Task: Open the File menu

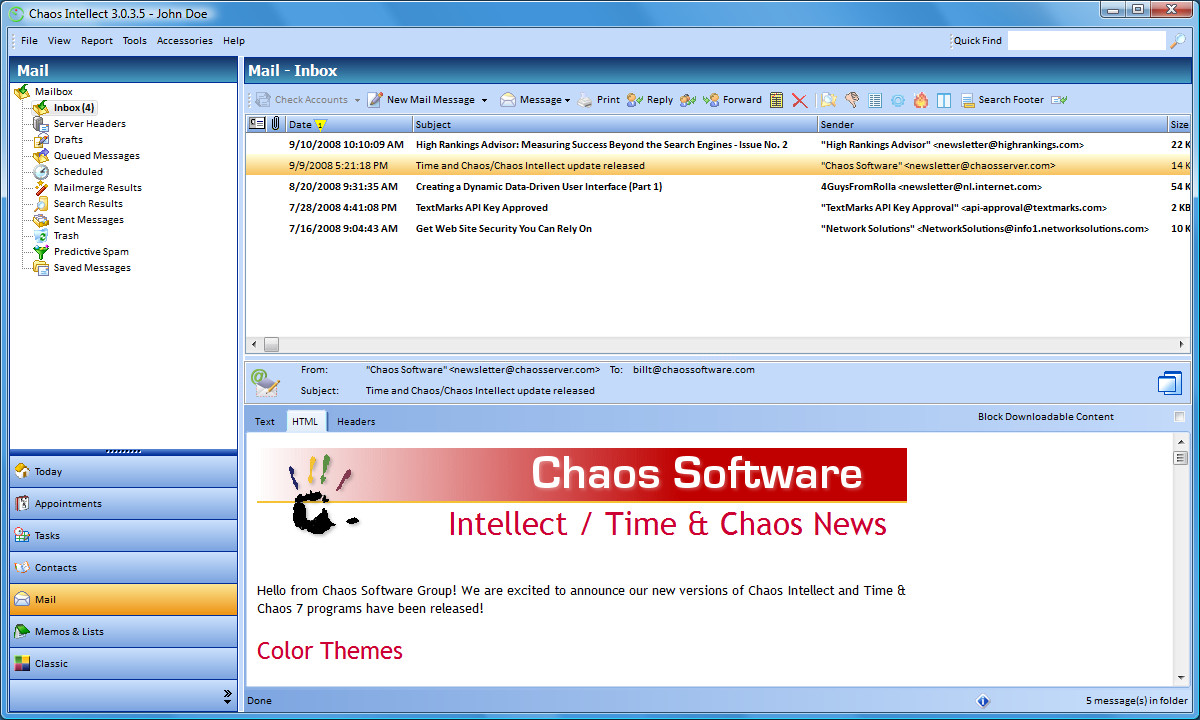Action: click(x=29, y=41)
